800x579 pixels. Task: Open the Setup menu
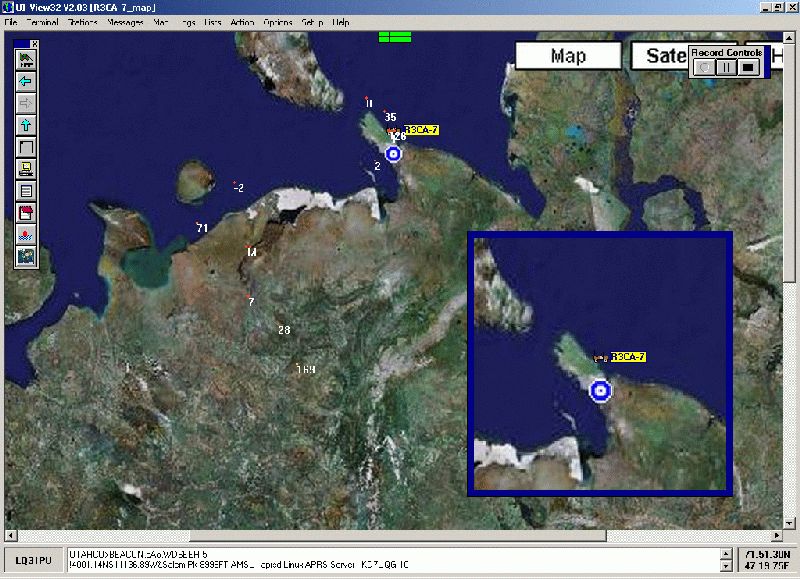312,22
